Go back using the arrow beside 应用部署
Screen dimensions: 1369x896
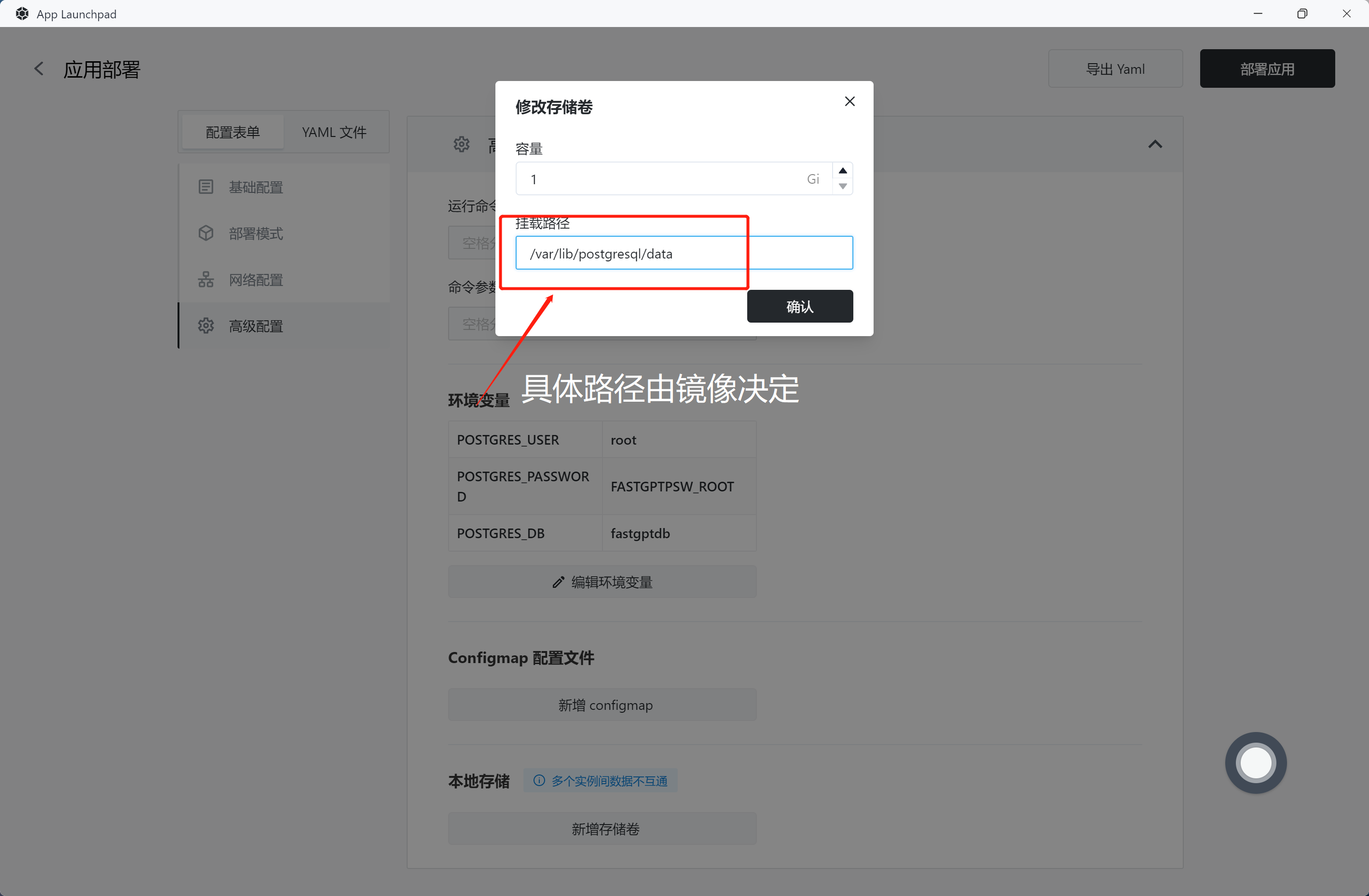[39, 69]
